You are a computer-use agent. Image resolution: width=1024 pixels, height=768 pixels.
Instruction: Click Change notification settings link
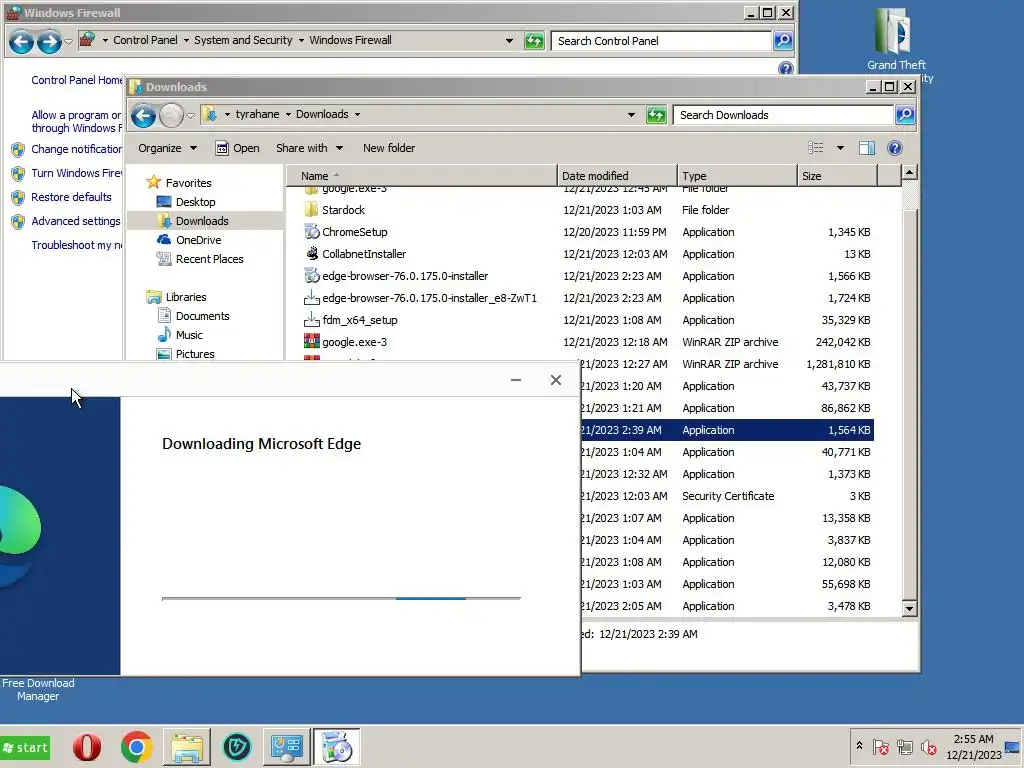pyautogui.click(x=76, y=149)
